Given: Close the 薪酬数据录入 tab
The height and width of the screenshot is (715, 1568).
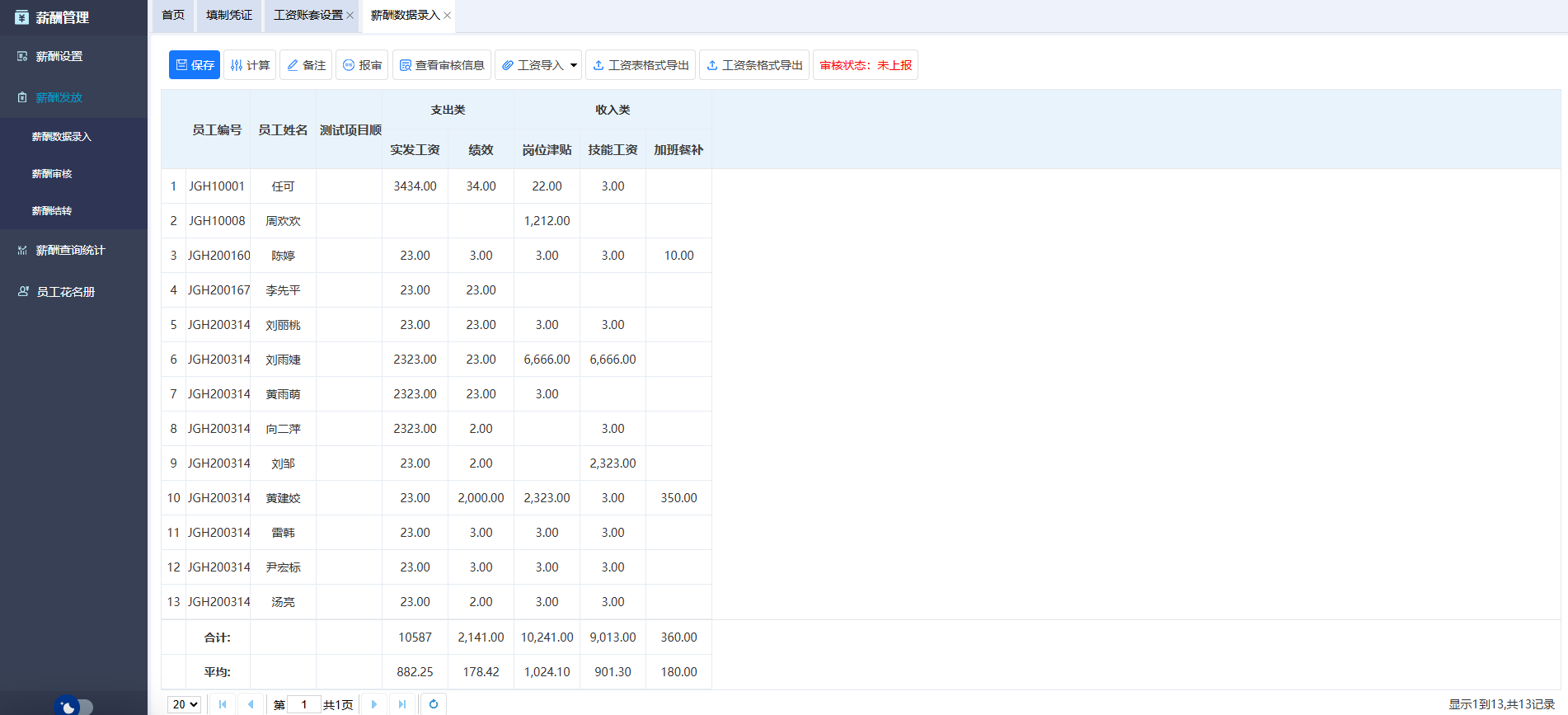Looking at the screenshot, I should pos(447,16).
